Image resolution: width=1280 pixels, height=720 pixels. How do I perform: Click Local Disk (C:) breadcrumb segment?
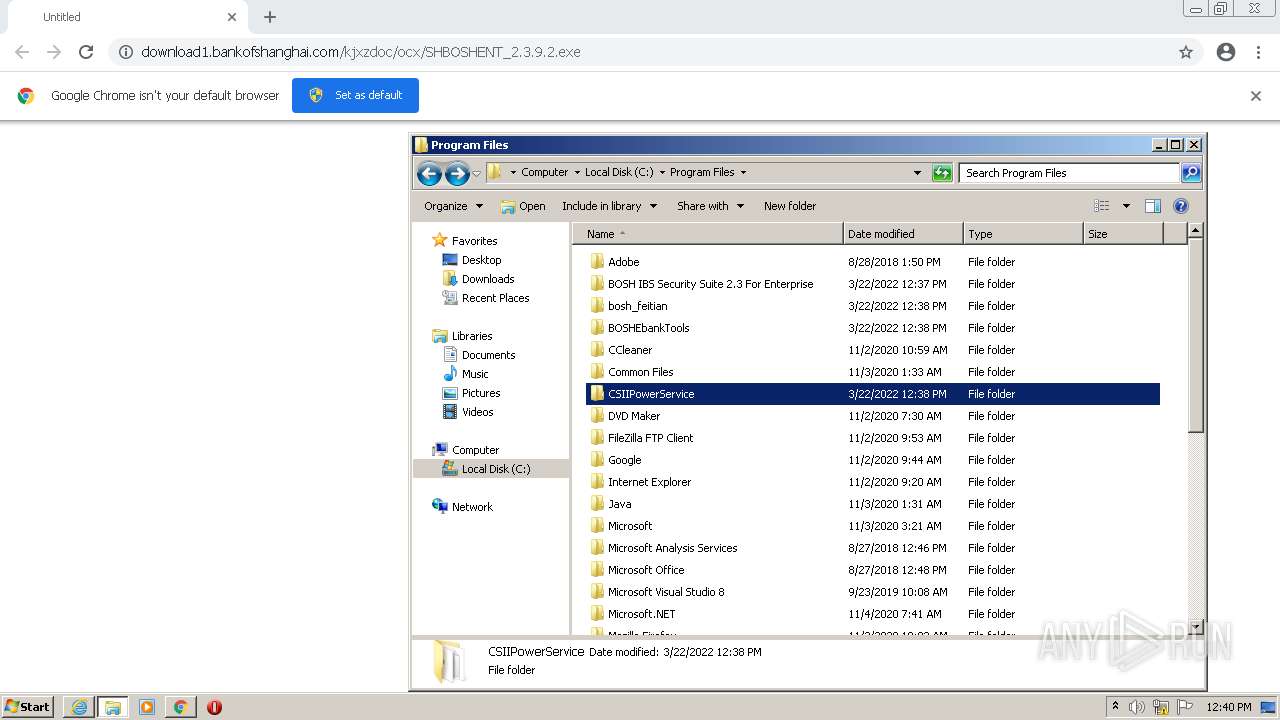(619, 172)
